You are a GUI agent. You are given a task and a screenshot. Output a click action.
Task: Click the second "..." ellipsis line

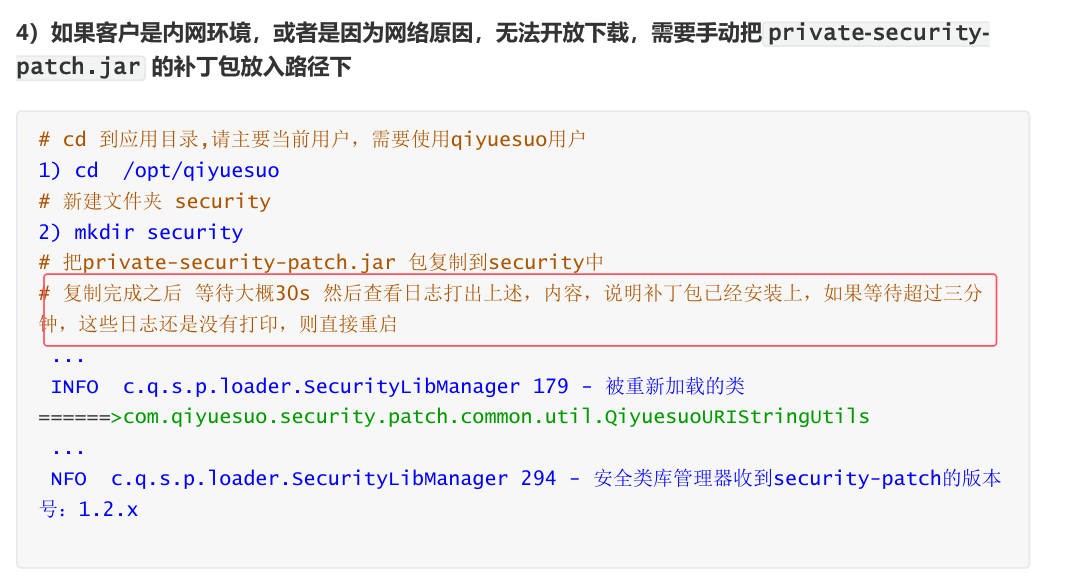68,448
